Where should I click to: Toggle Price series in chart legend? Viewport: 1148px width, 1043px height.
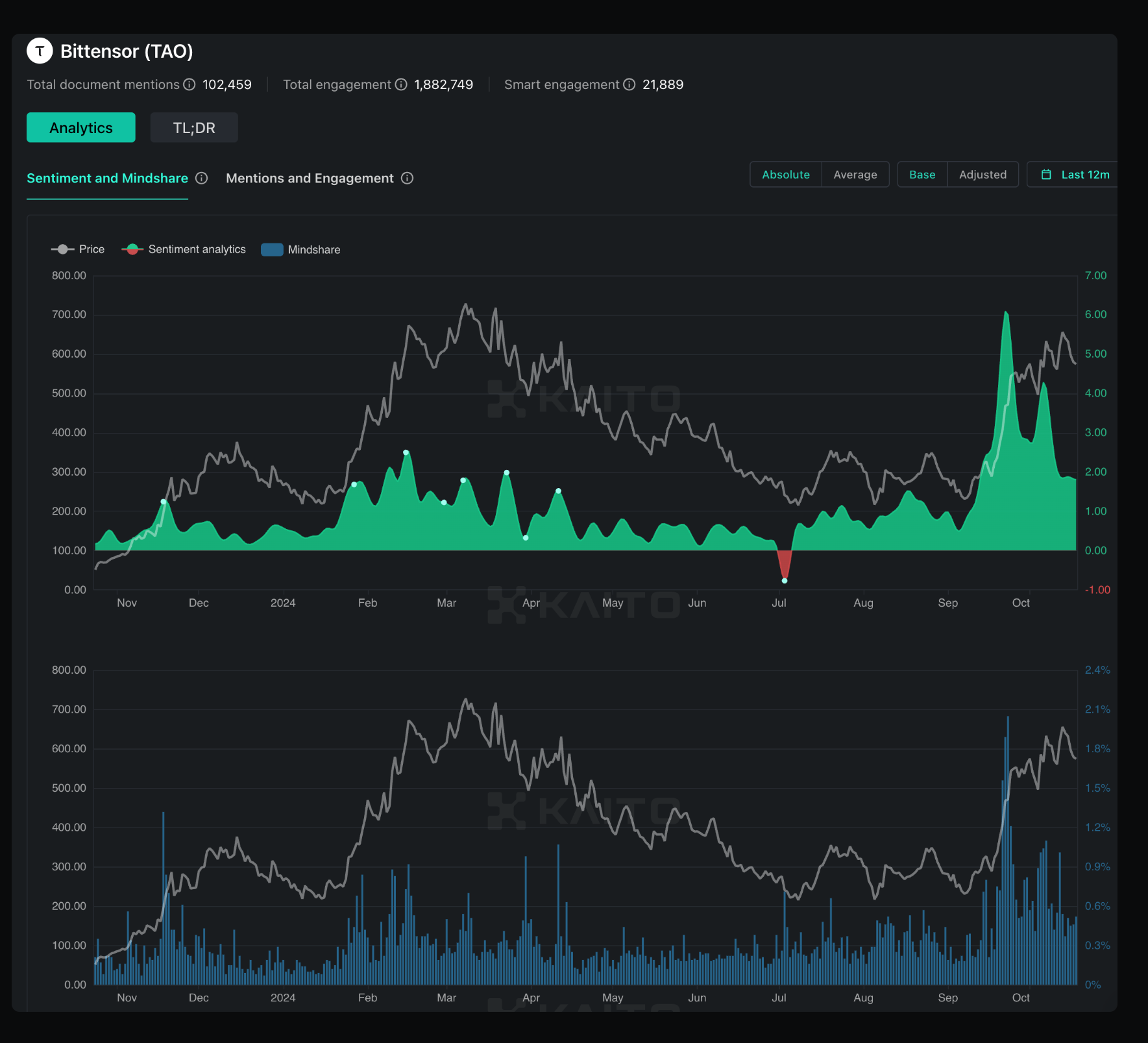pyautogui.click(x=78, y=249)
